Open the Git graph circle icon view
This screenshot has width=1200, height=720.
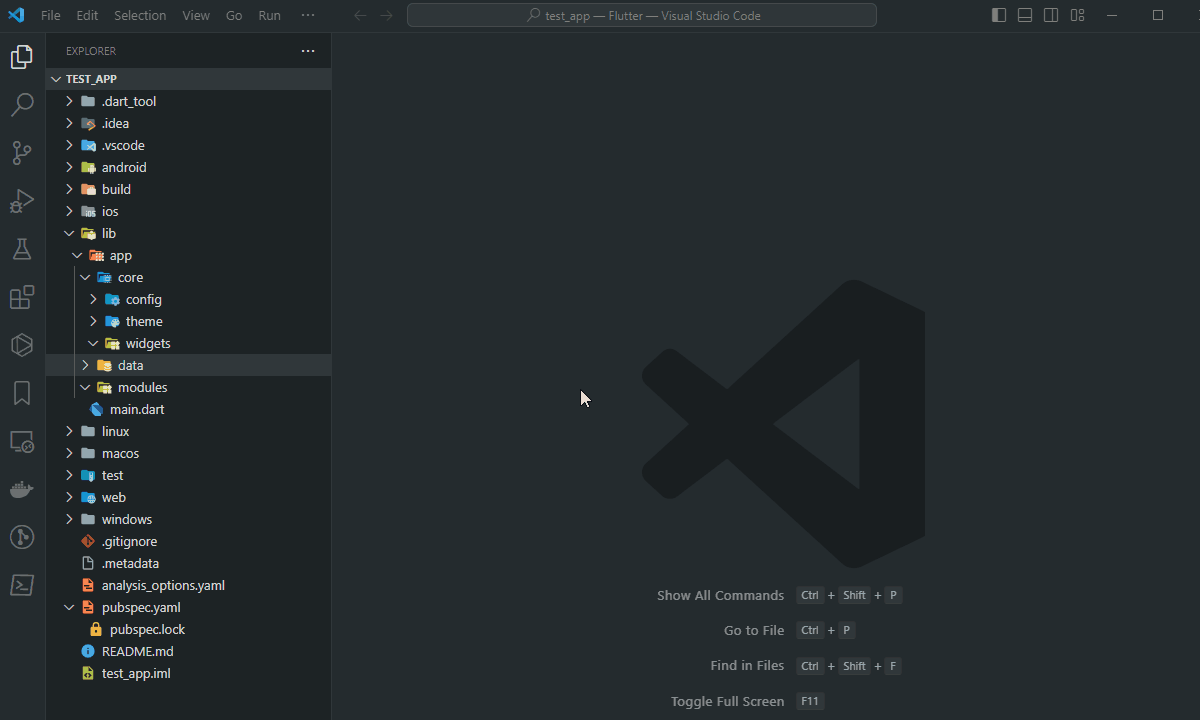point(22,537)
